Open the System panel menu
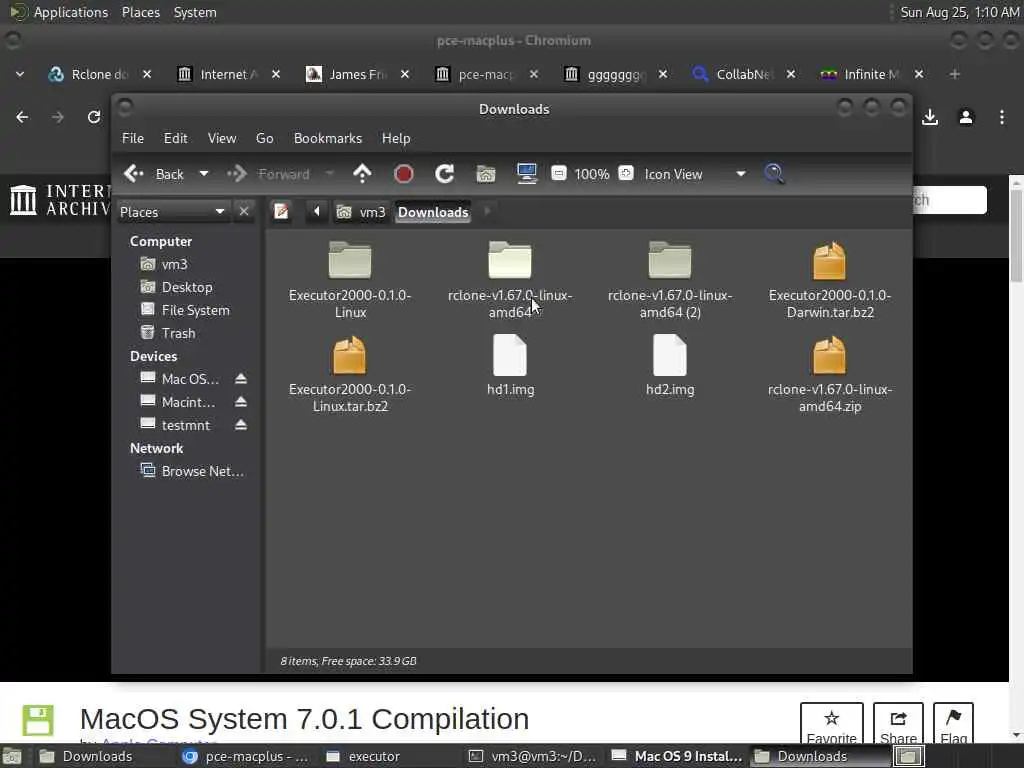Image resolution: width=1024 pixels, height=768 pixels. [x=195, y=12]
